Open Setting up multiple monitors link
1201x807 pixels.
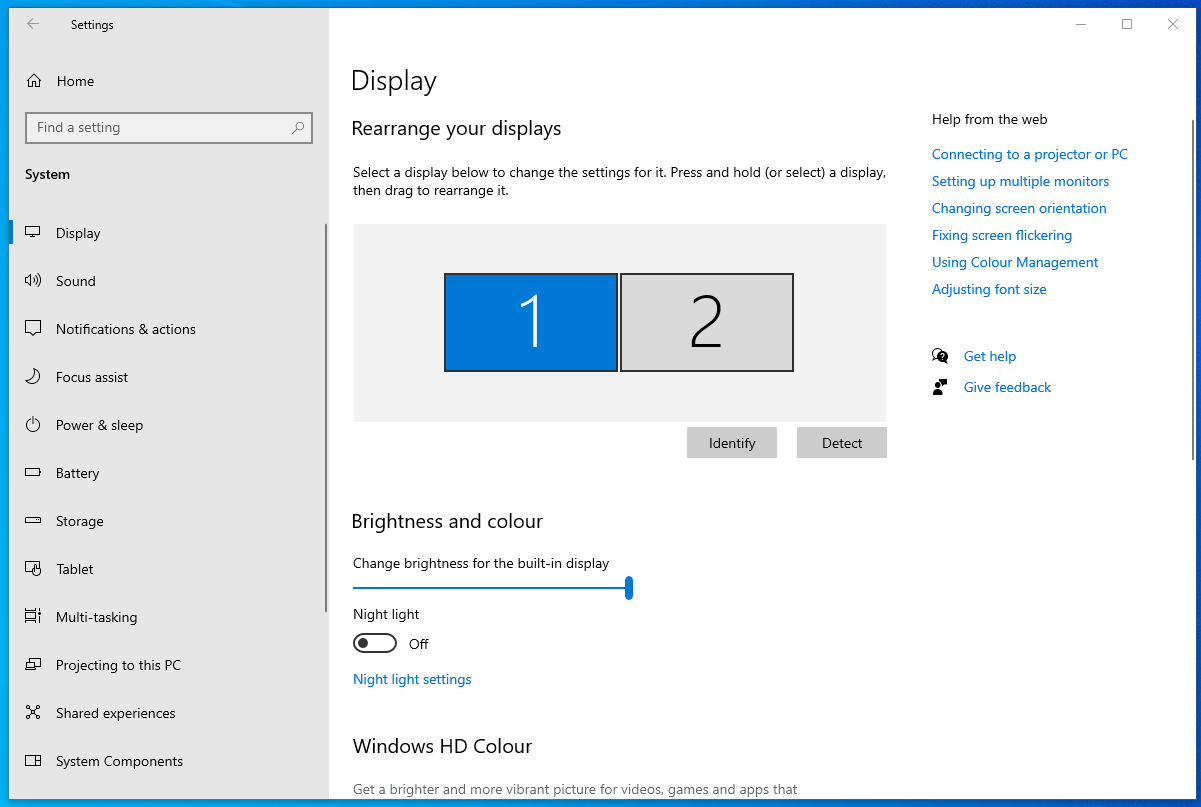pos(1021,181)
